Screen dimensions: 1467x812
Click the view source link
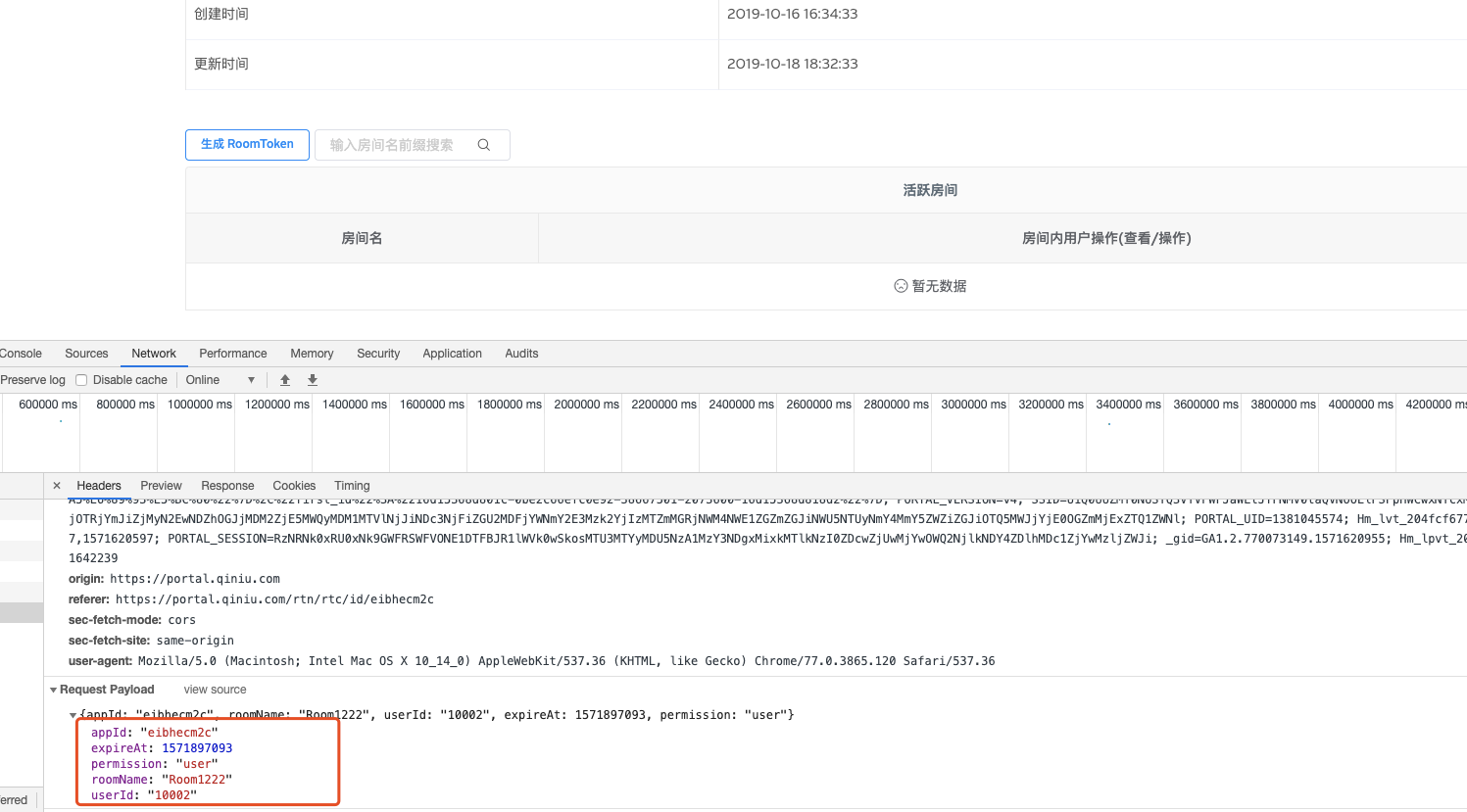tap(215, 690)
